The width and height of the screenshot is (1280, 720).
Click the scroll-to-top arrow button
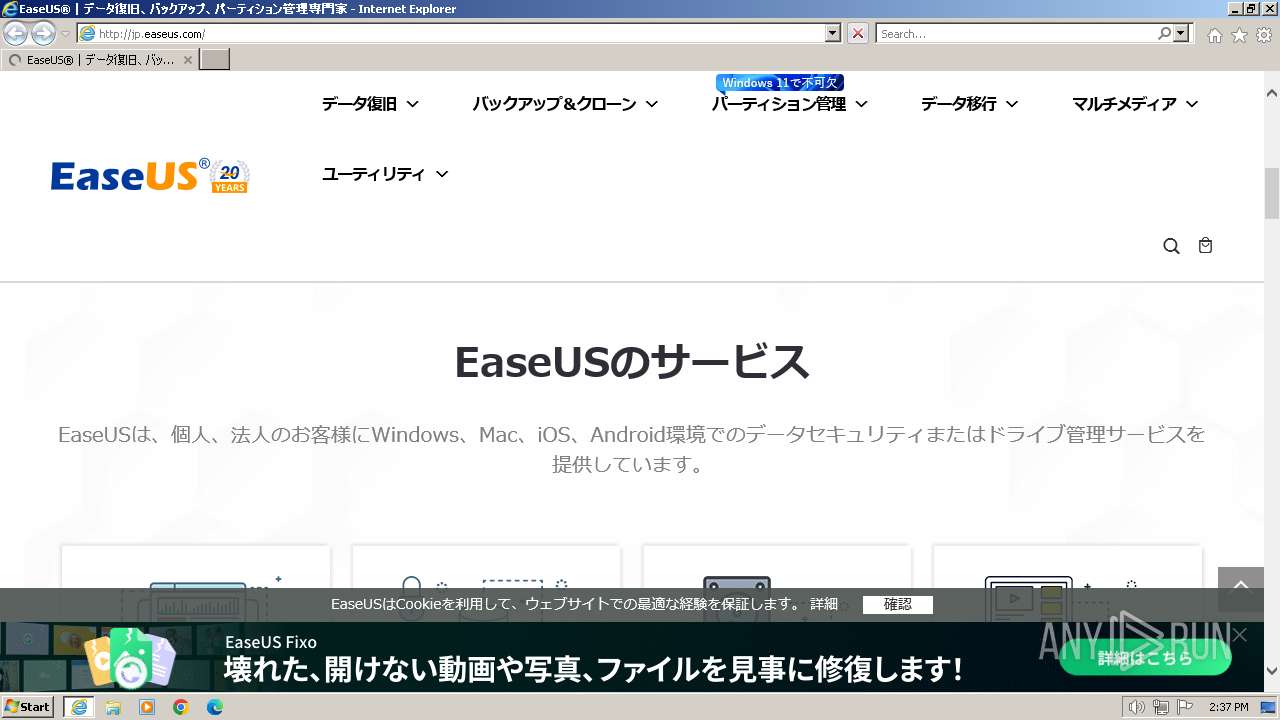coord(1241,590)
